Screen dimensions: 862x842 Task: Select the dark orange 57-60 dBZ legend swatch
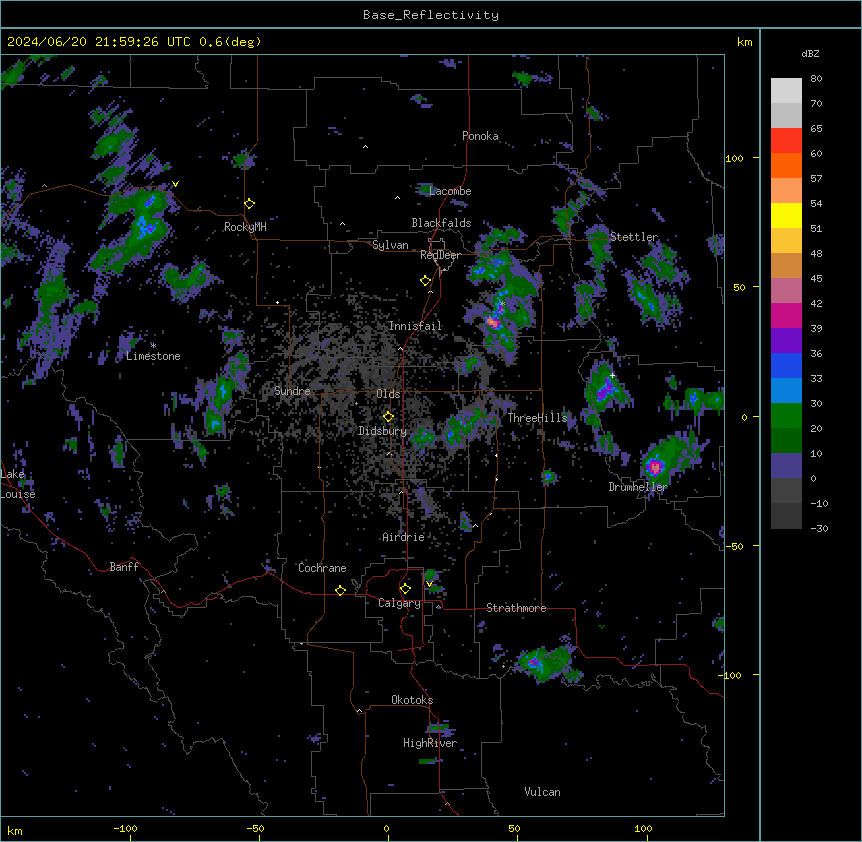[x=786, y=165]
